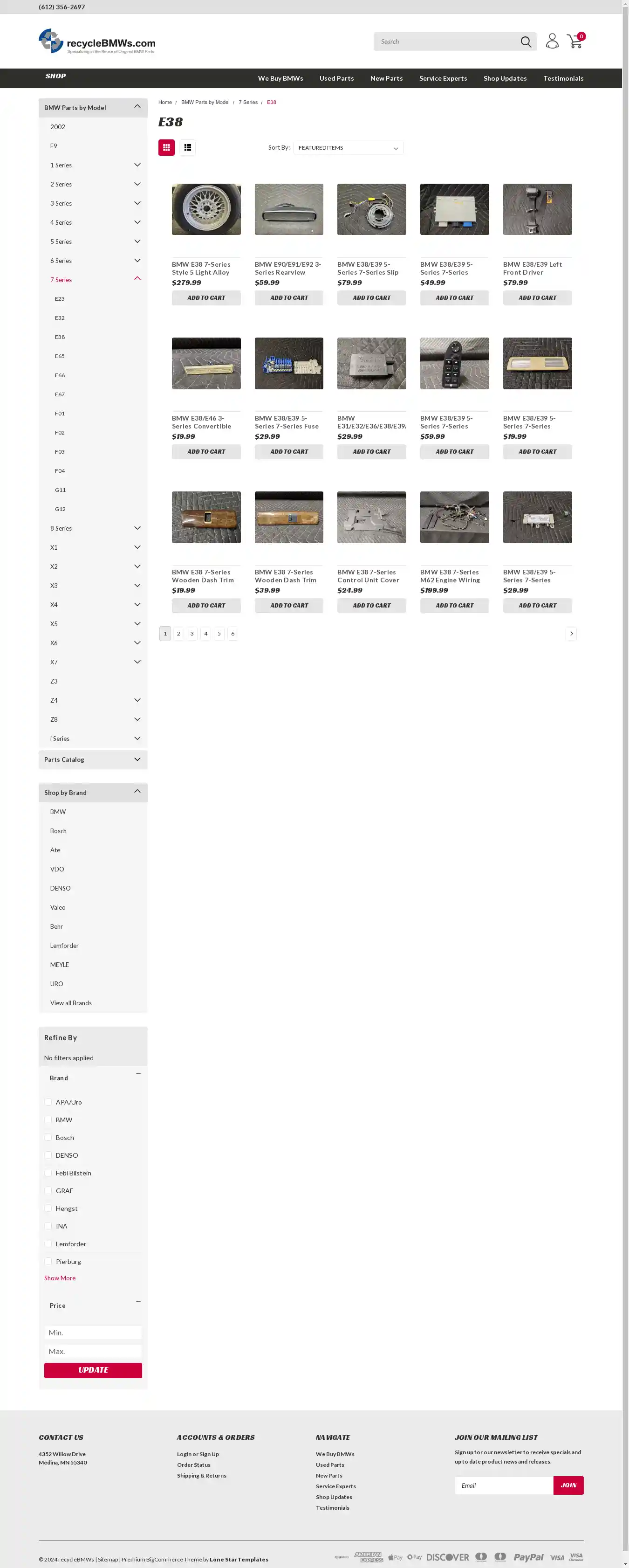Click Show More brands link
The image size is (629, 1568).
60,1278
